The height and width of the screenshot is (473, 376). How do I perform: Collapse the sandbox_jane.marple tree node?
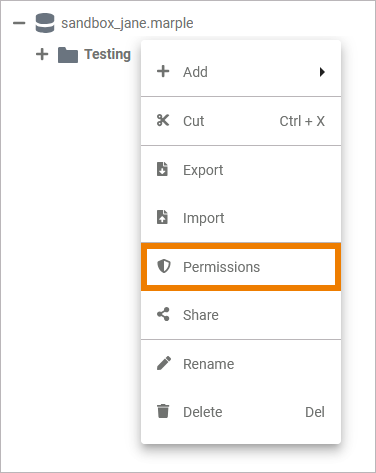click(x=19, y=23)
